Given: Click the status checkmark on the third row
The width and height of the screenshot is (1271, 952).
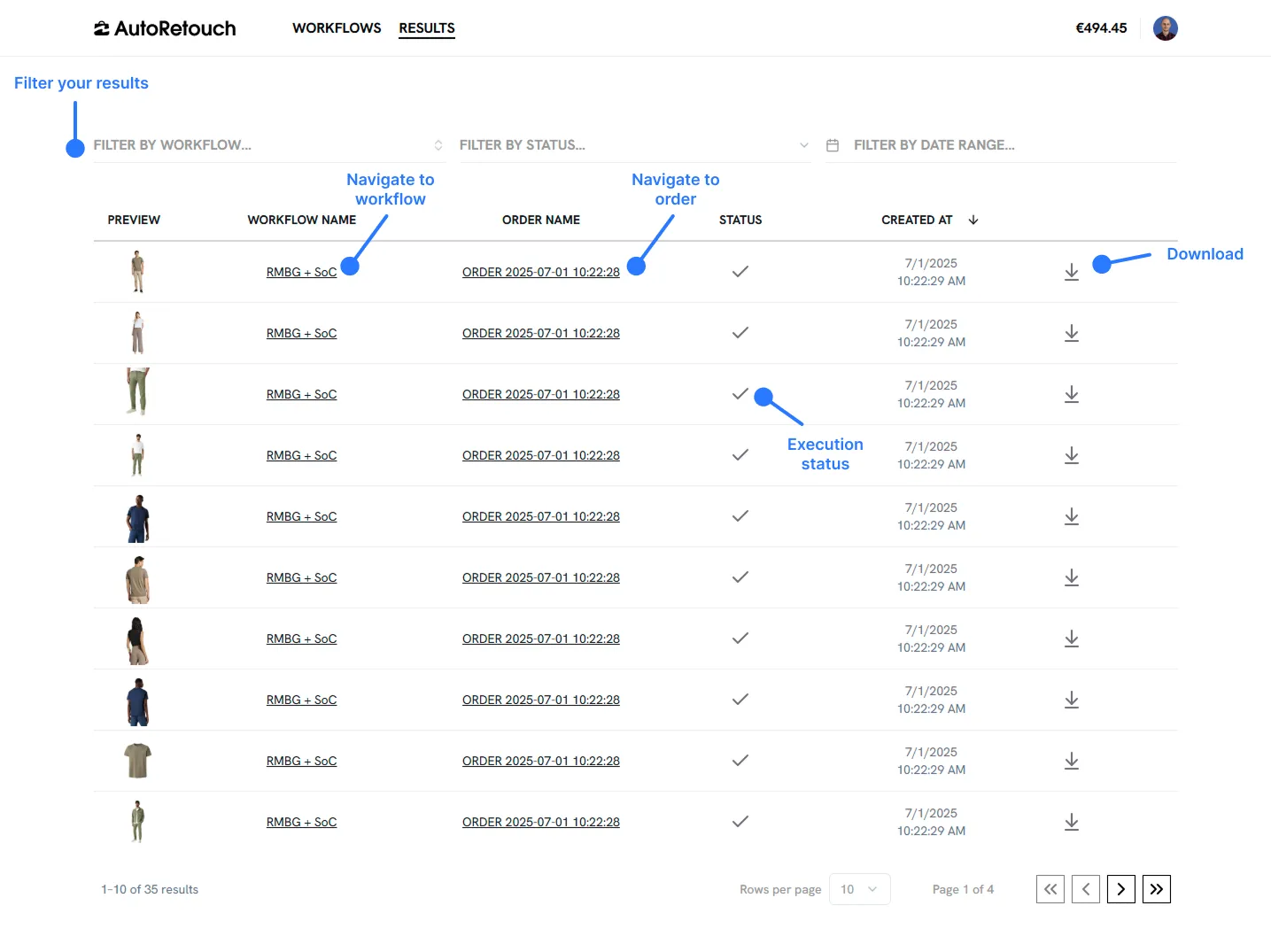Looking at the screenshot, I should 740,394.
